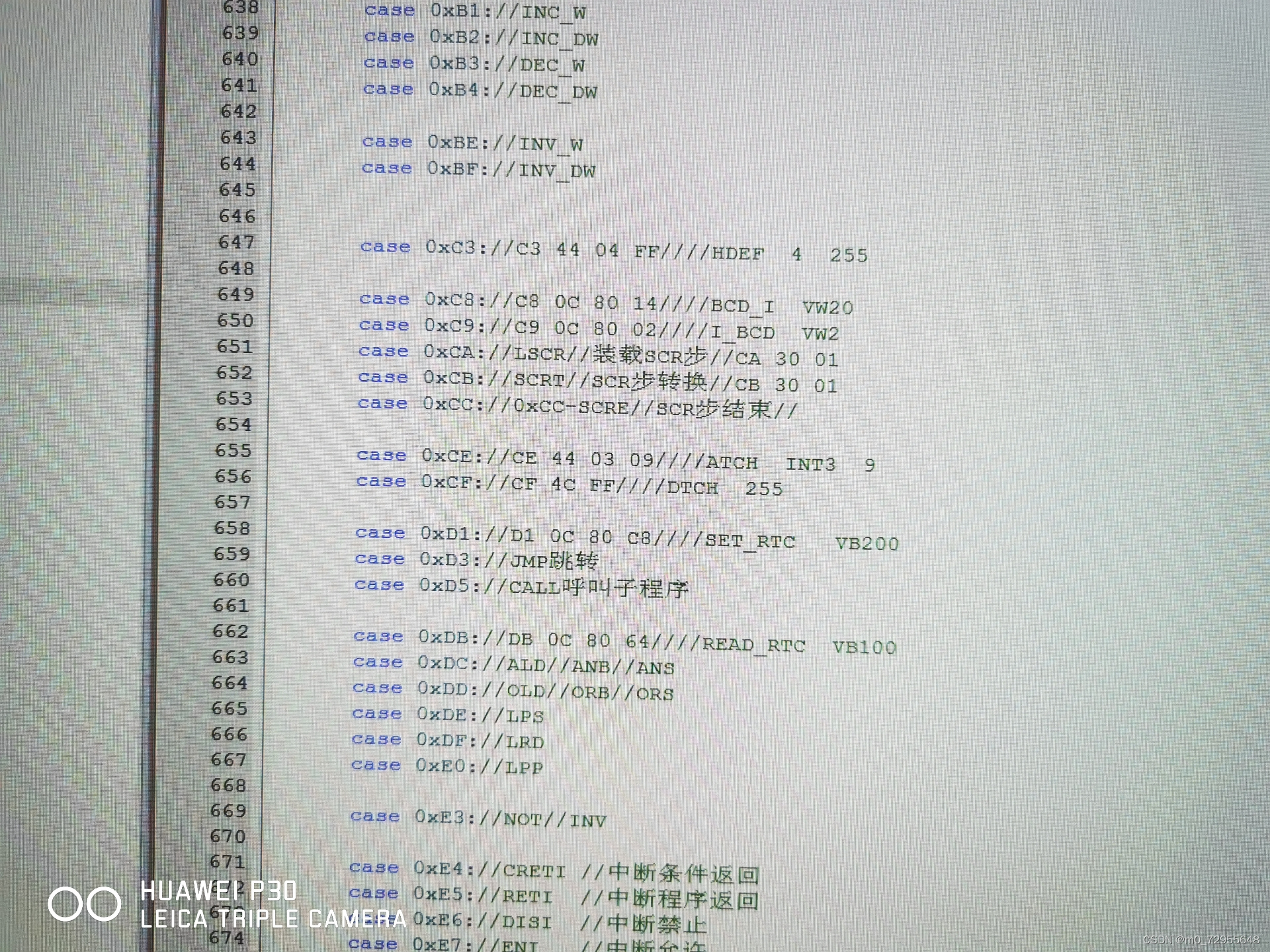Click line number 655 in gutter
1270x952 pixels.
233,451
